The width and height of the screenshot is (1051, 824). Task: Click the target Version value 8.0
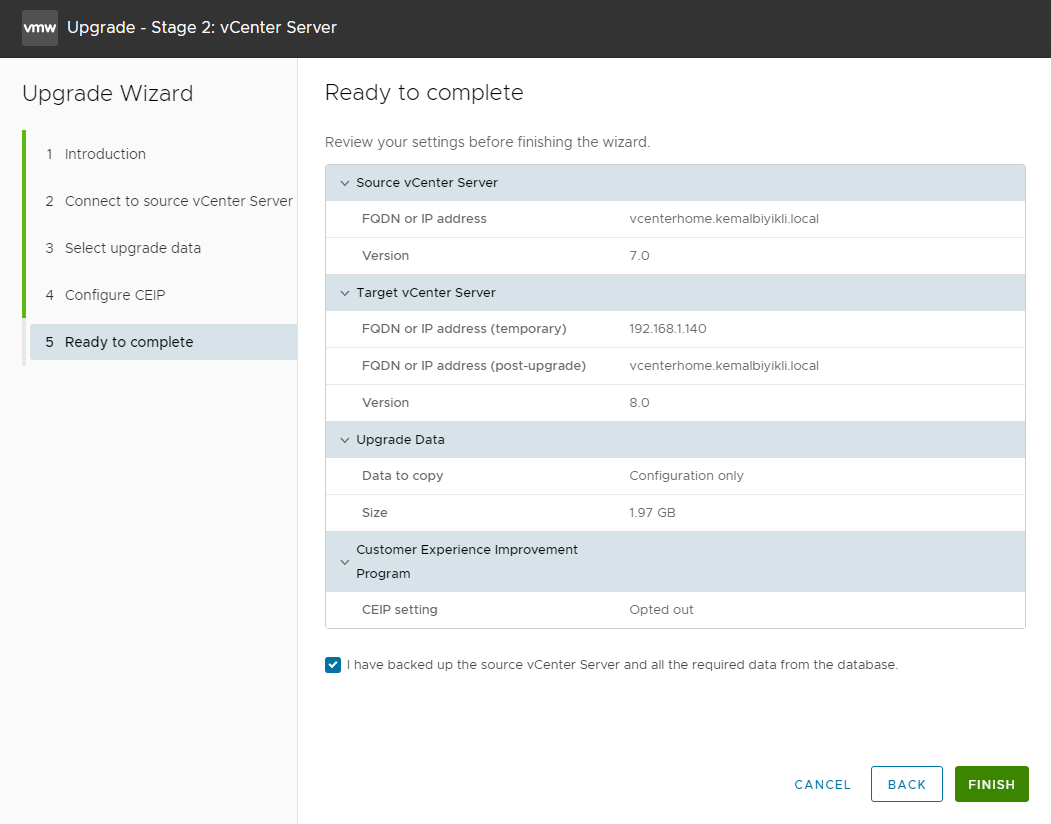[x=639, y=402]
